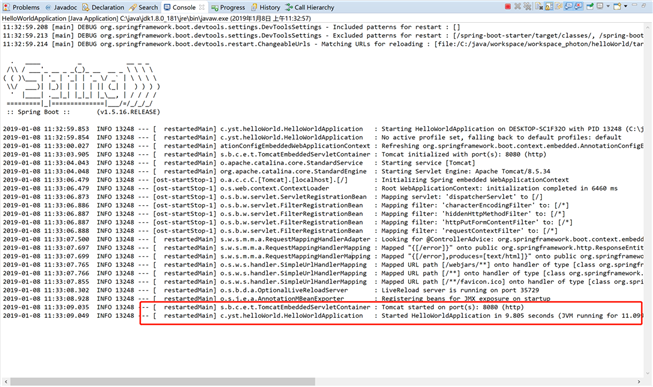Click 'Starting HelloWorldApplication on DESKTOP' log line
Viewport: 653px width, 387px height.
click(x=323, y=129)
